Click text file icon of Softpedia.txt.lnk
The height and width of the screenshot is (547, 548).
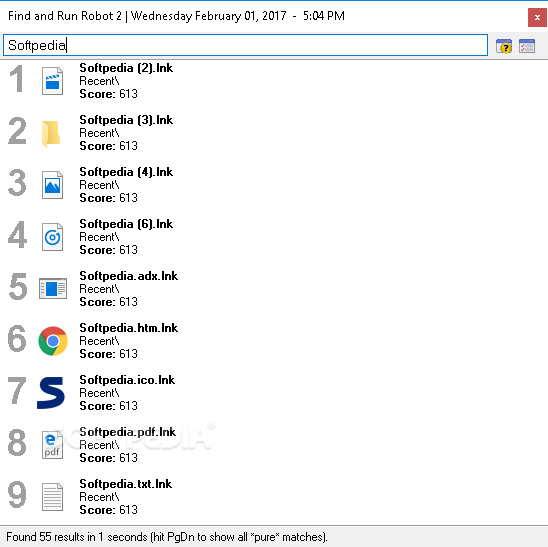[52, 497]
